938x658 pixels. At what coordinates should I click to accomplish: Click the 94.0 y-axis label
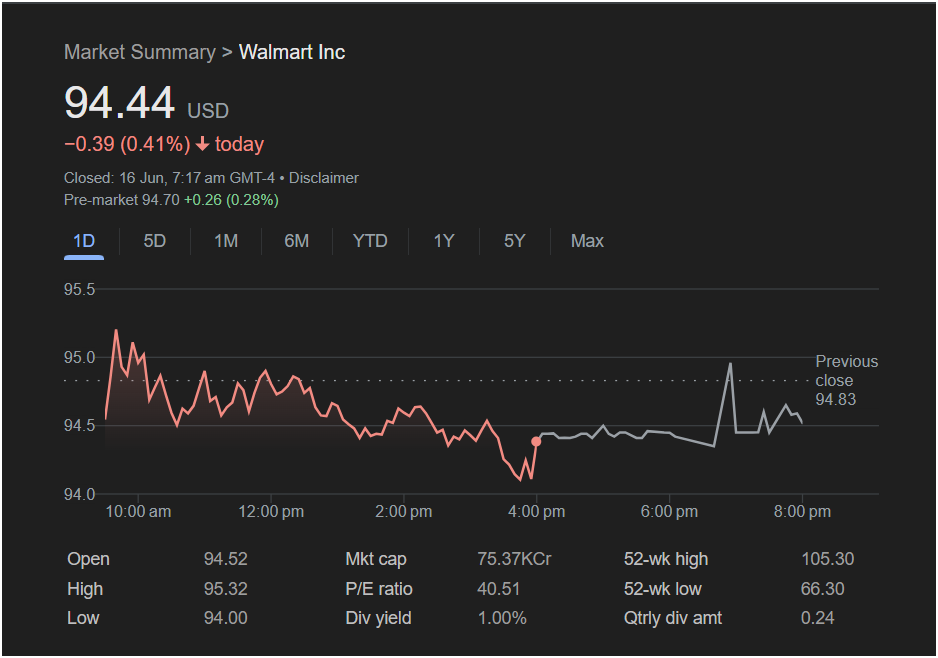[80, 494]
